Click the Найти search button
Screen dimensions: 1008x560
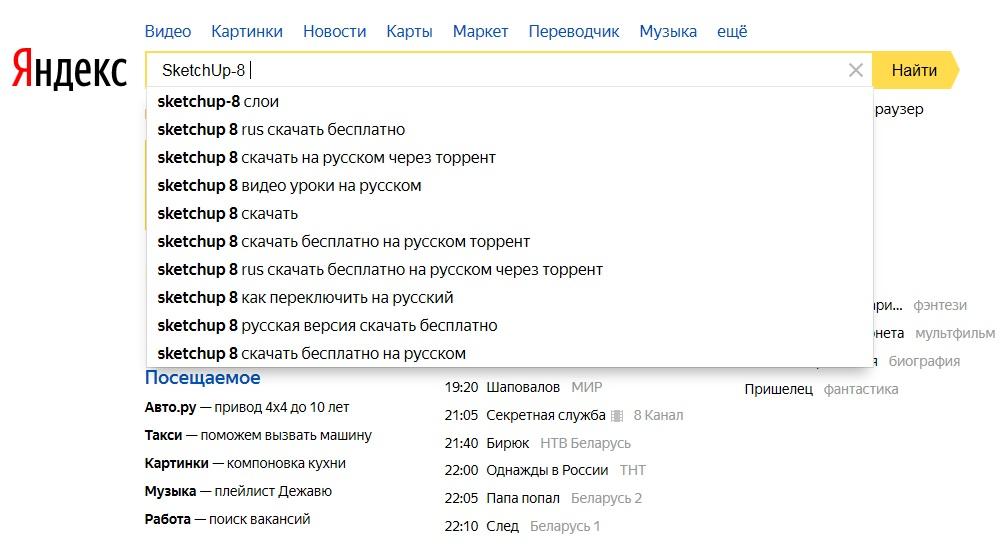[914, 70]
